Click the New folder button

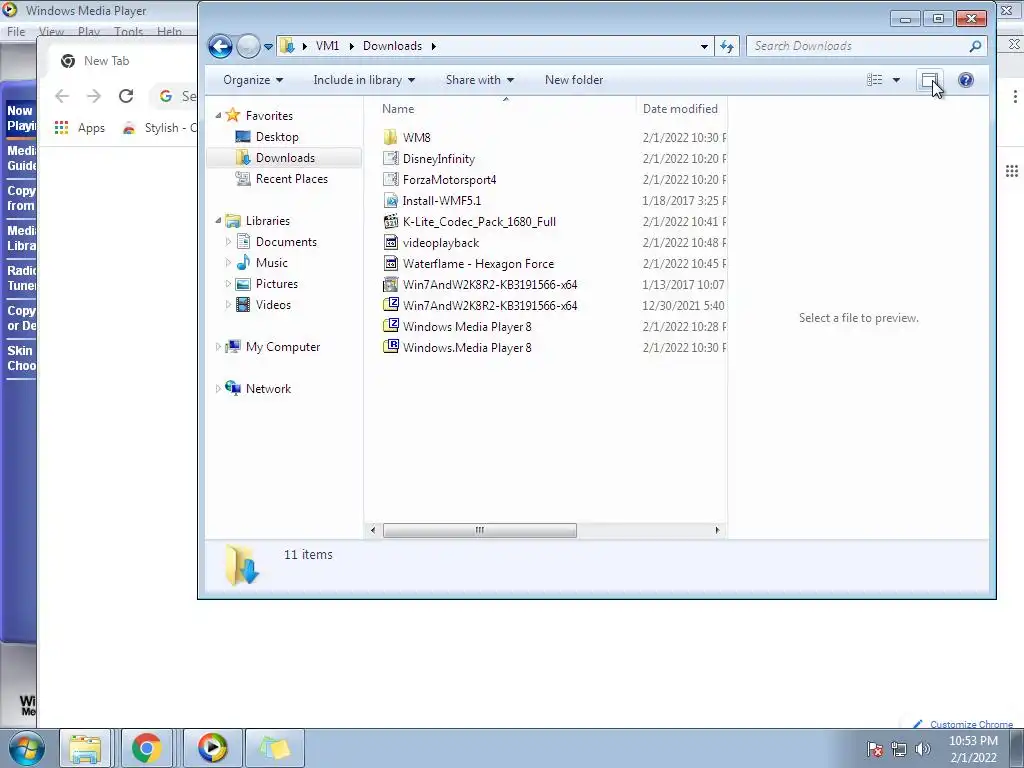[573, 80]
